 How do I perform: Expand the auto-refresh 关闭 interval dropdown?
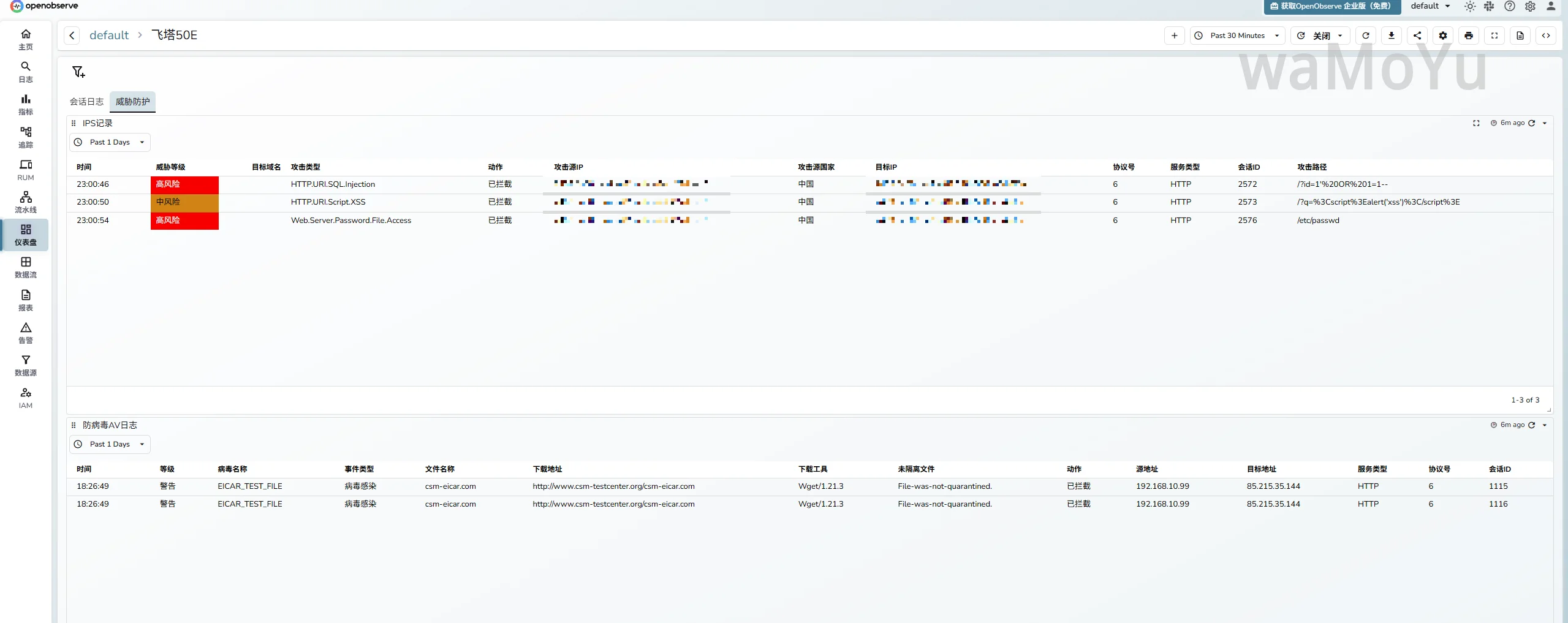(1320, 36)
